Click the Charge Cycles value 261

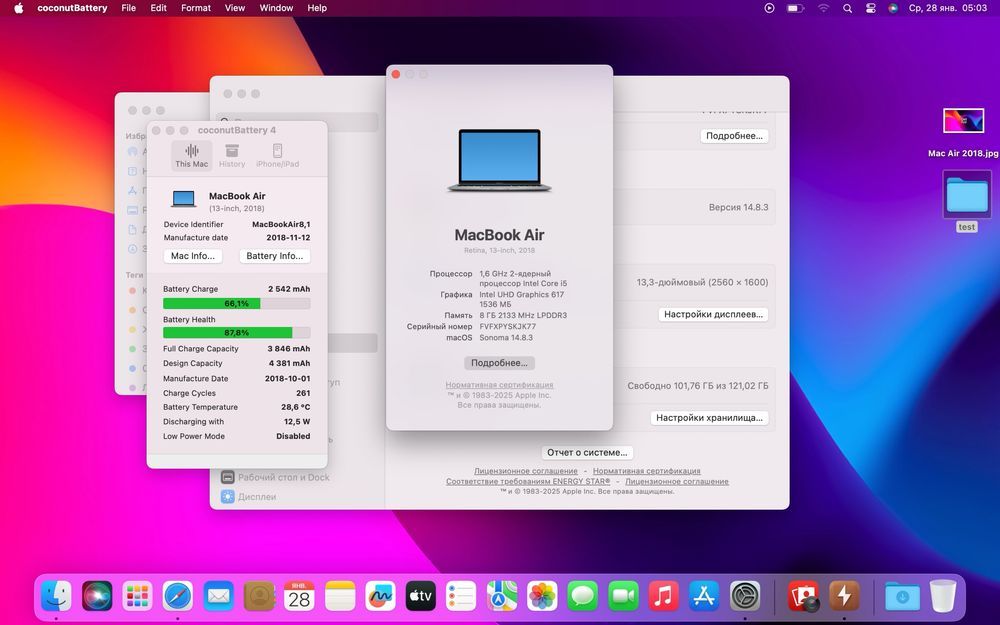(303, 393)
